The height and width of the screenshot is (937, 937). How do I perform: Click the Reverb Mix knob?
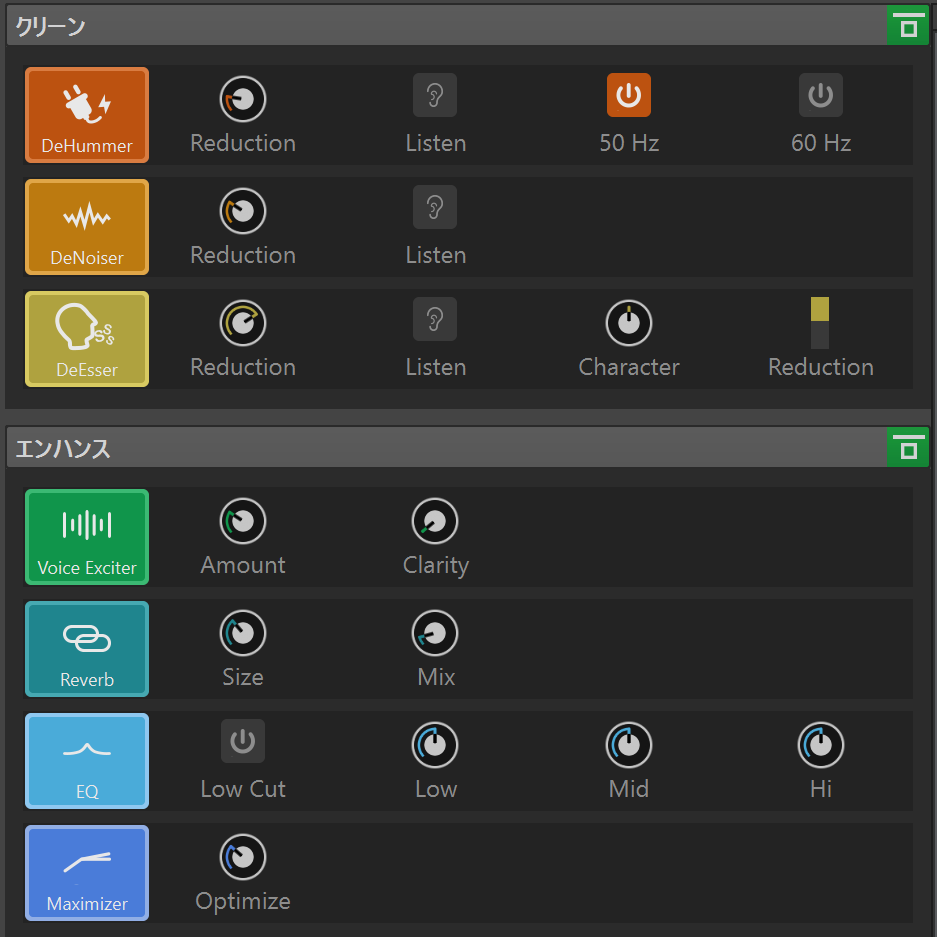(435, 633)
